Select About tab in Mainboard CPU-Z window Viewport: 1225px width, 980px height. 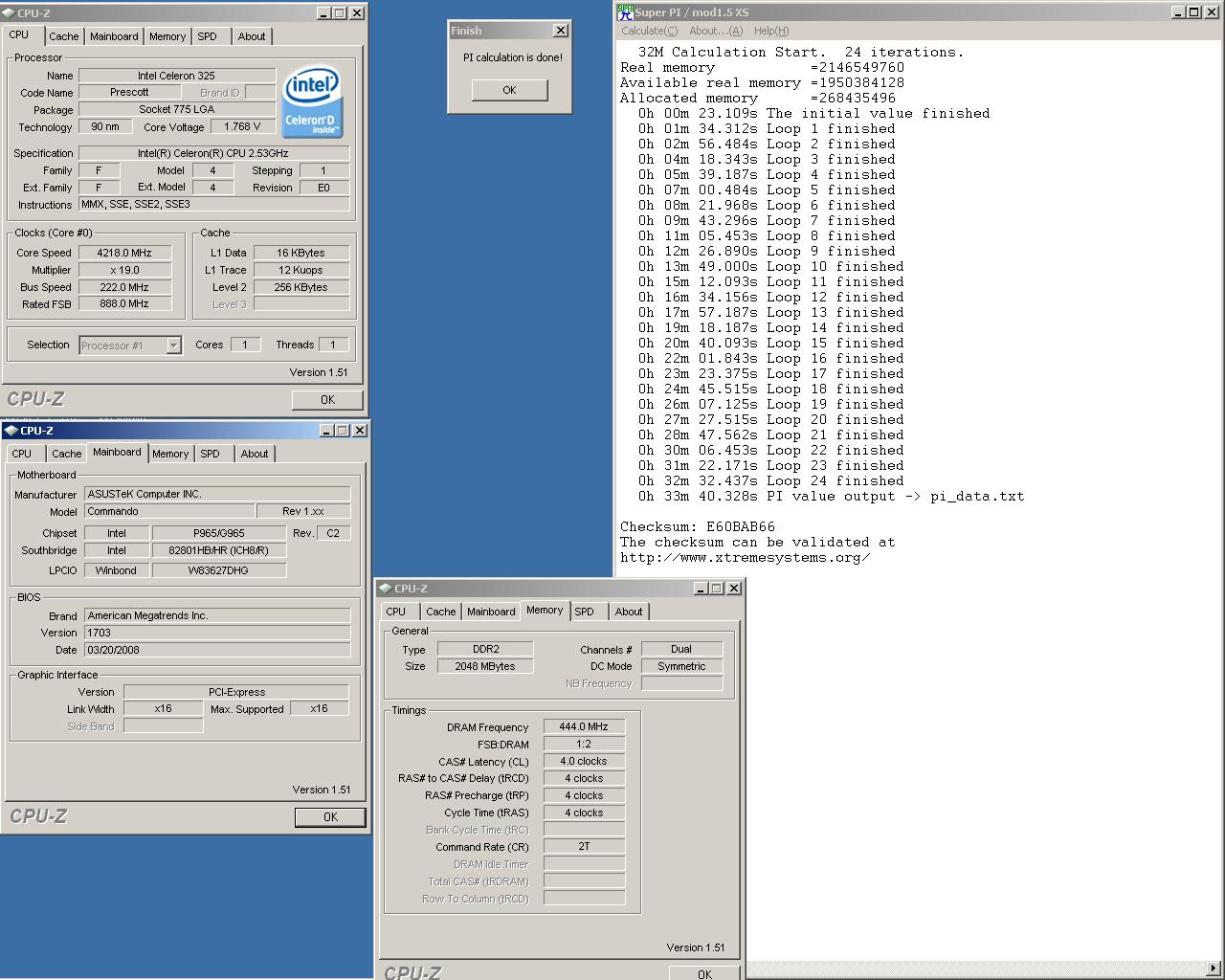(255, 454)
